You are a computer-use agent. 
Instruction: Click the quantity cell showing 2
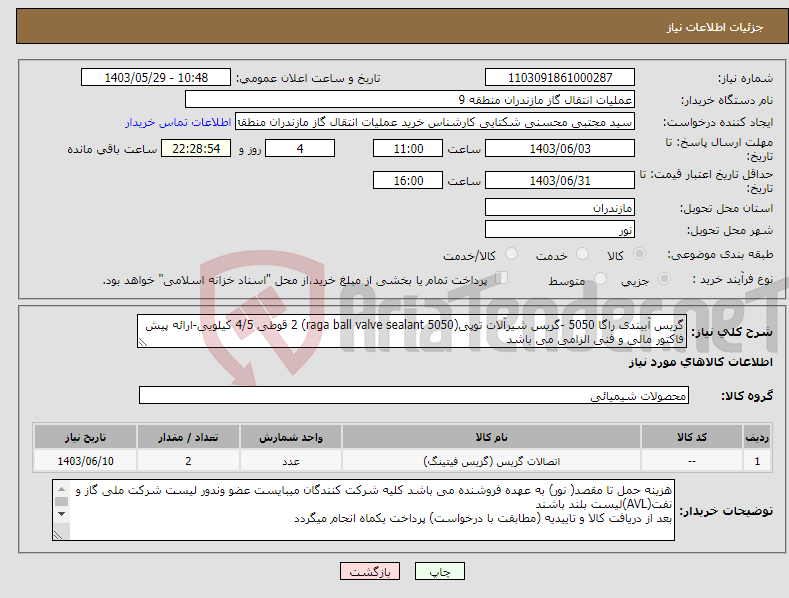point(188,461)
